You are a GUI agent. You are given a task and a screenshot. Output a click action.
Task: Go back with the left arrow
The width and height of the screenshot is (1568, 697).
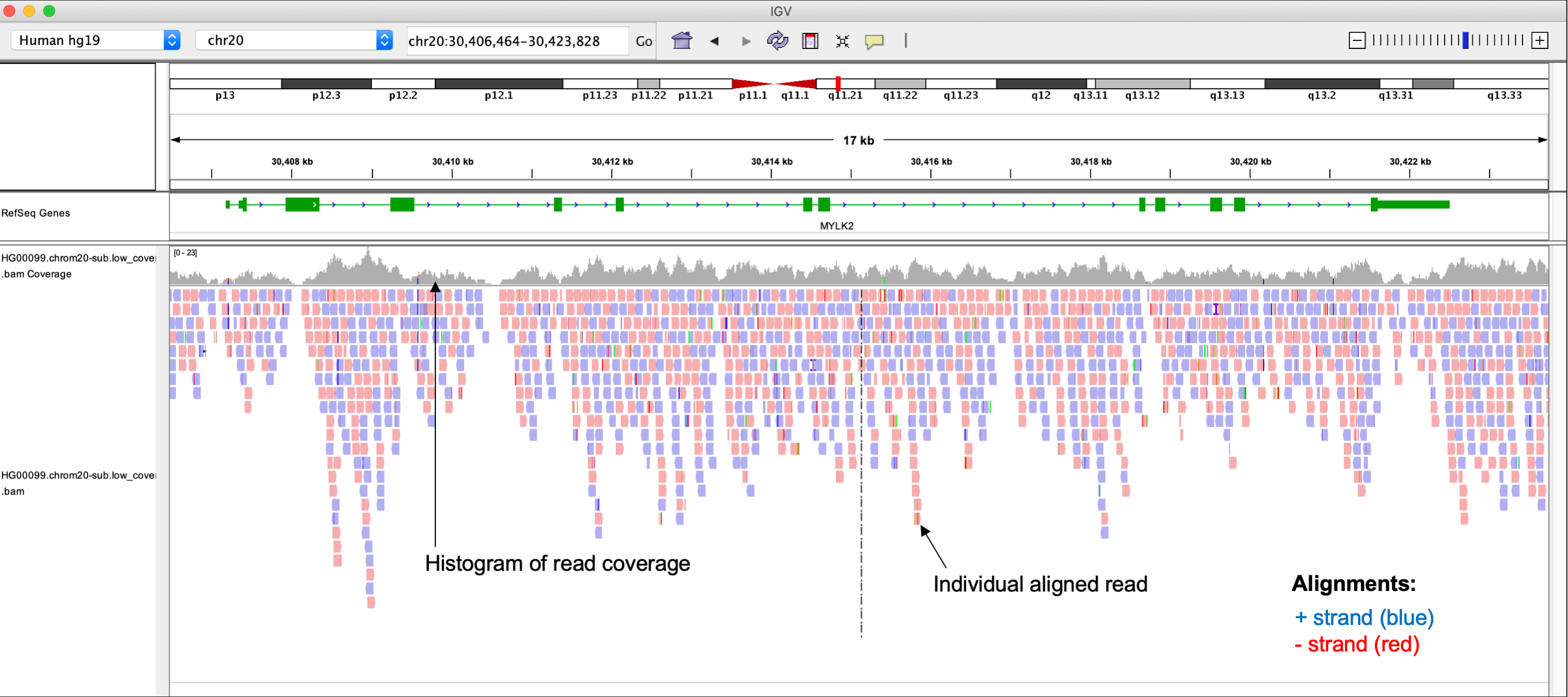tap(715, 41)
